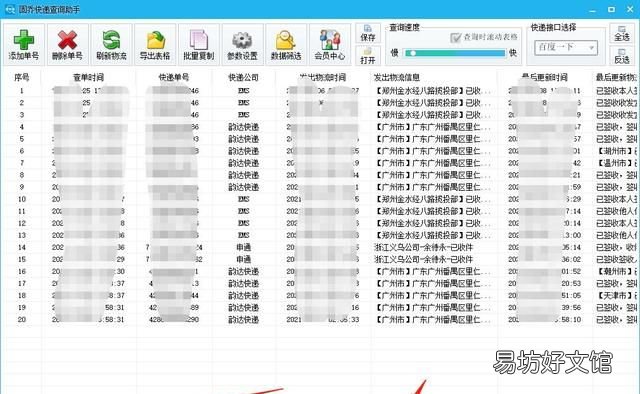The width and height of the screenshot is (640, 394).
Task: Click 【湖州市】 last-update cell in row 6
Action: click(x=616, y=151)
